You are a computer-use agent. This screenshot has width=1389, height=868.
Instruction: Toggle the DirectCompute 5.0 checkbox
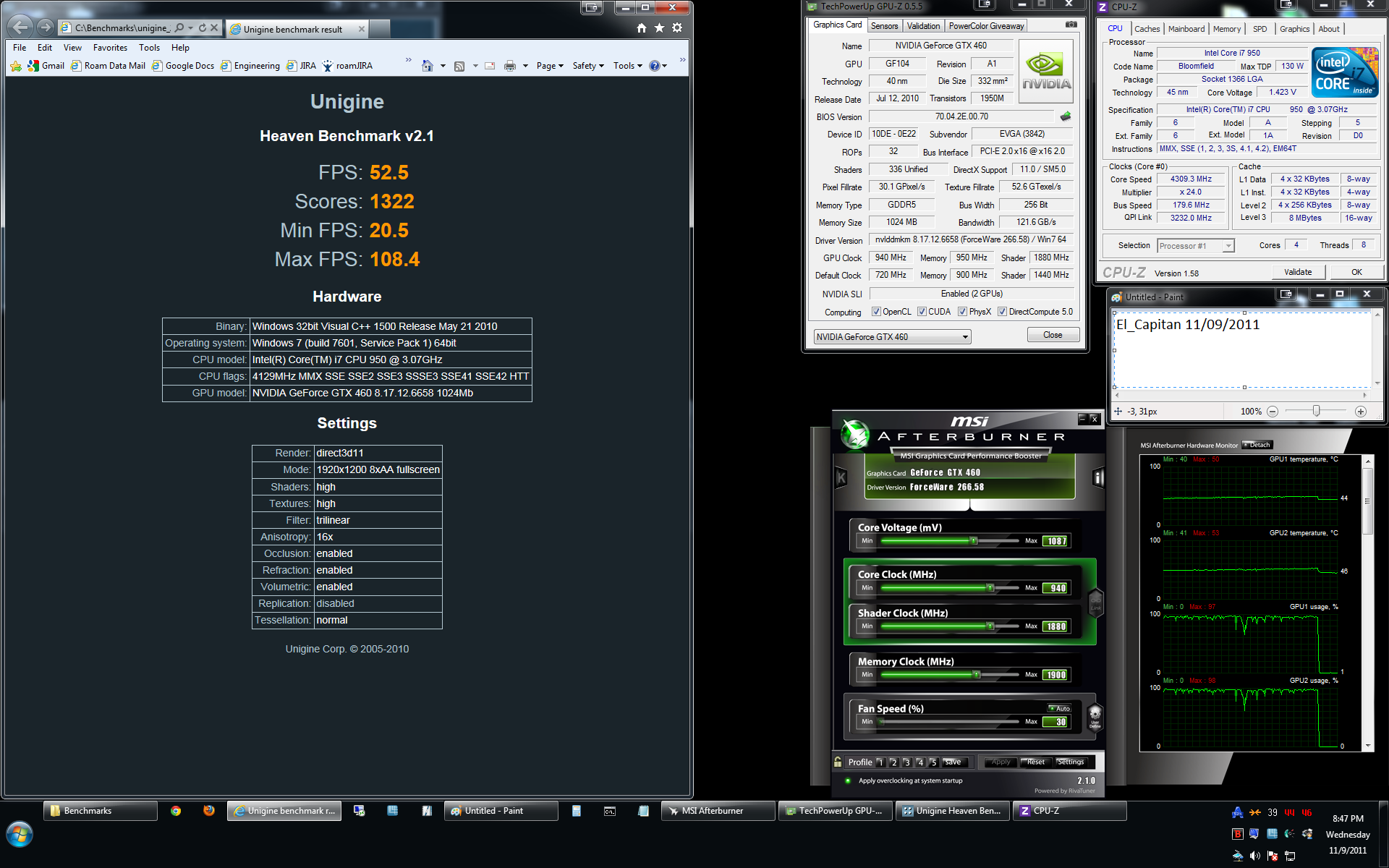point(1002,312)
